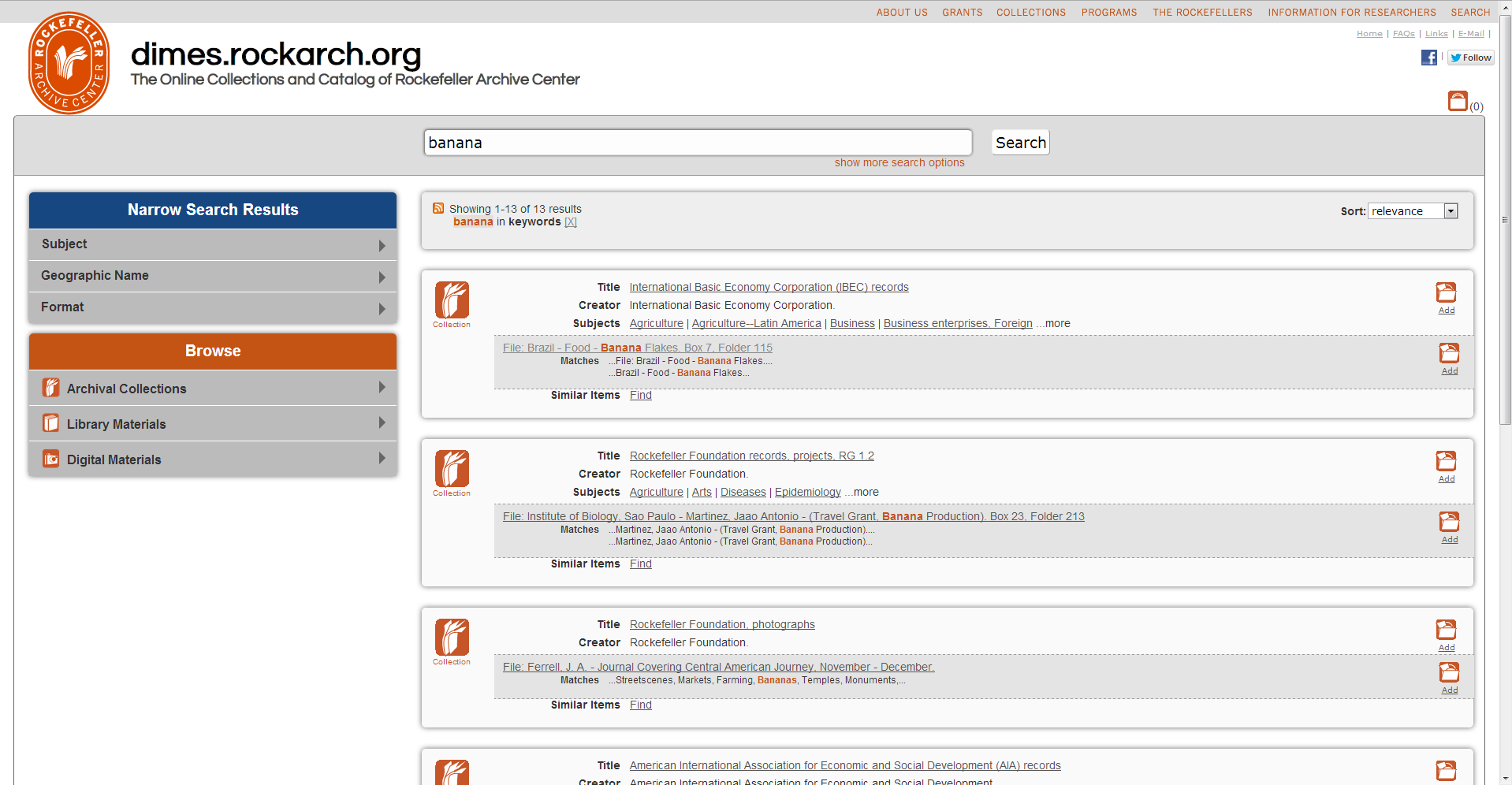Image resolution: width=1512 pixels, height=785 pixels.
Task: Find similar items for IBEC records
Action: coord(640,395)
